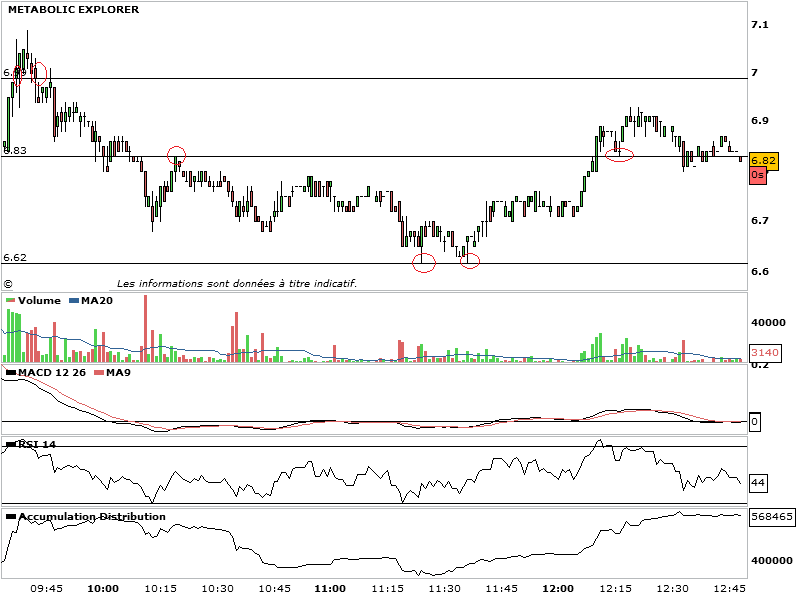
Task: Click the 11:15 time axis label
Action: pos(387,589)
